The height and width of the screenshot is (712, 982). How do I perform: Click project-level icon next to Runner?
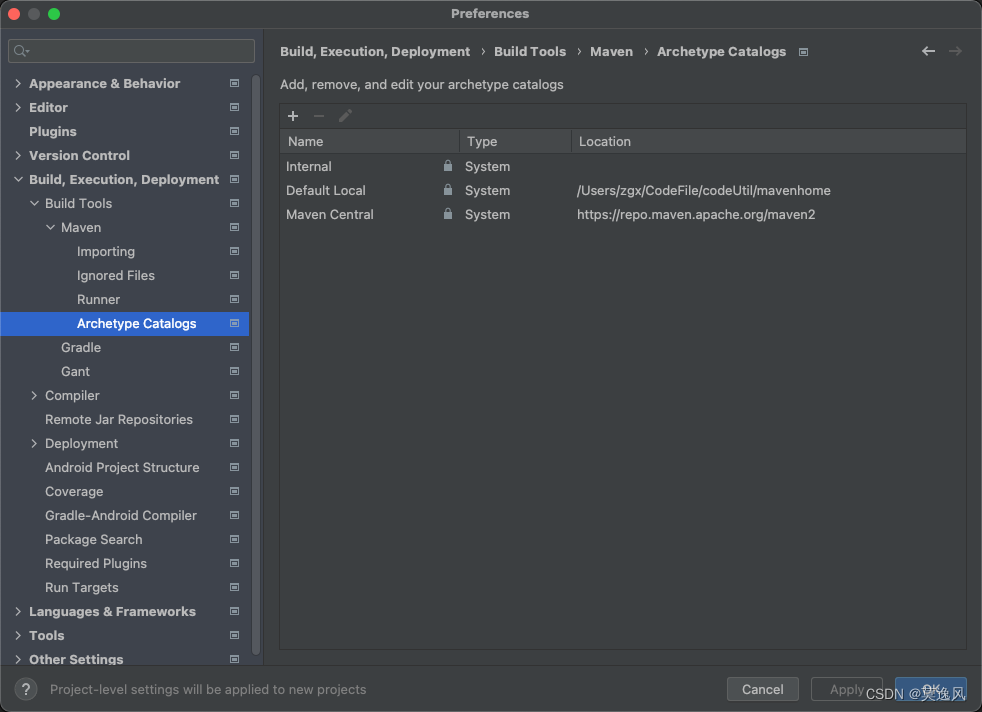(234, 299)
